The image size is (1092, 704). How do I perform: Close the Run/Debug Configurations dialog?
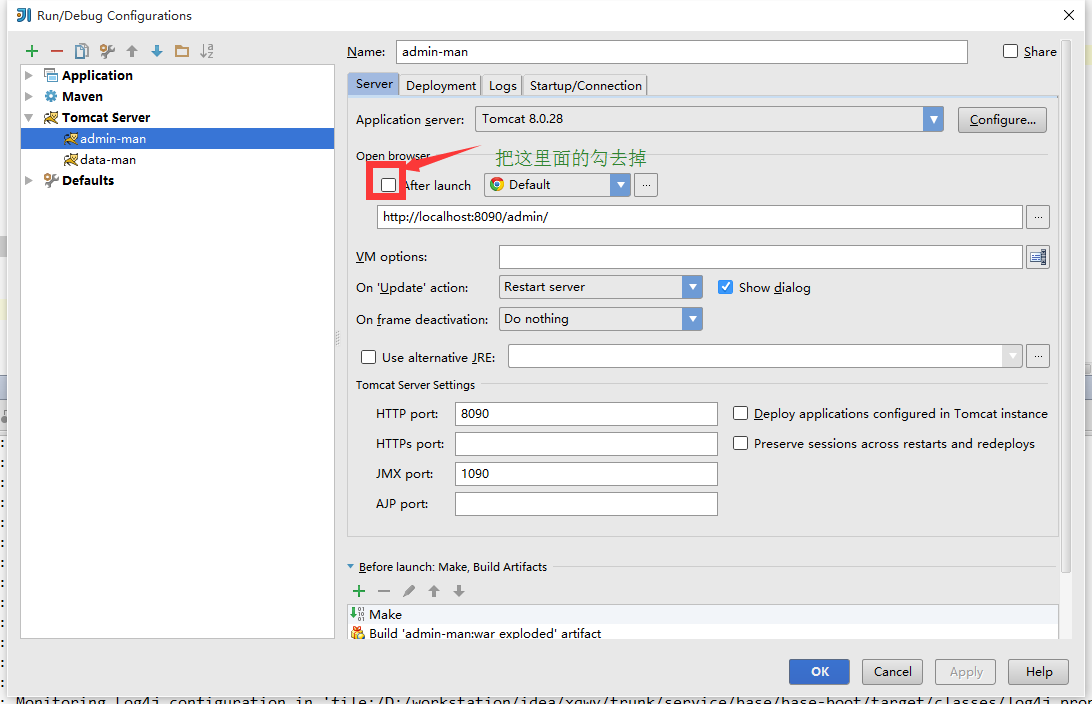pos(1069,15)
